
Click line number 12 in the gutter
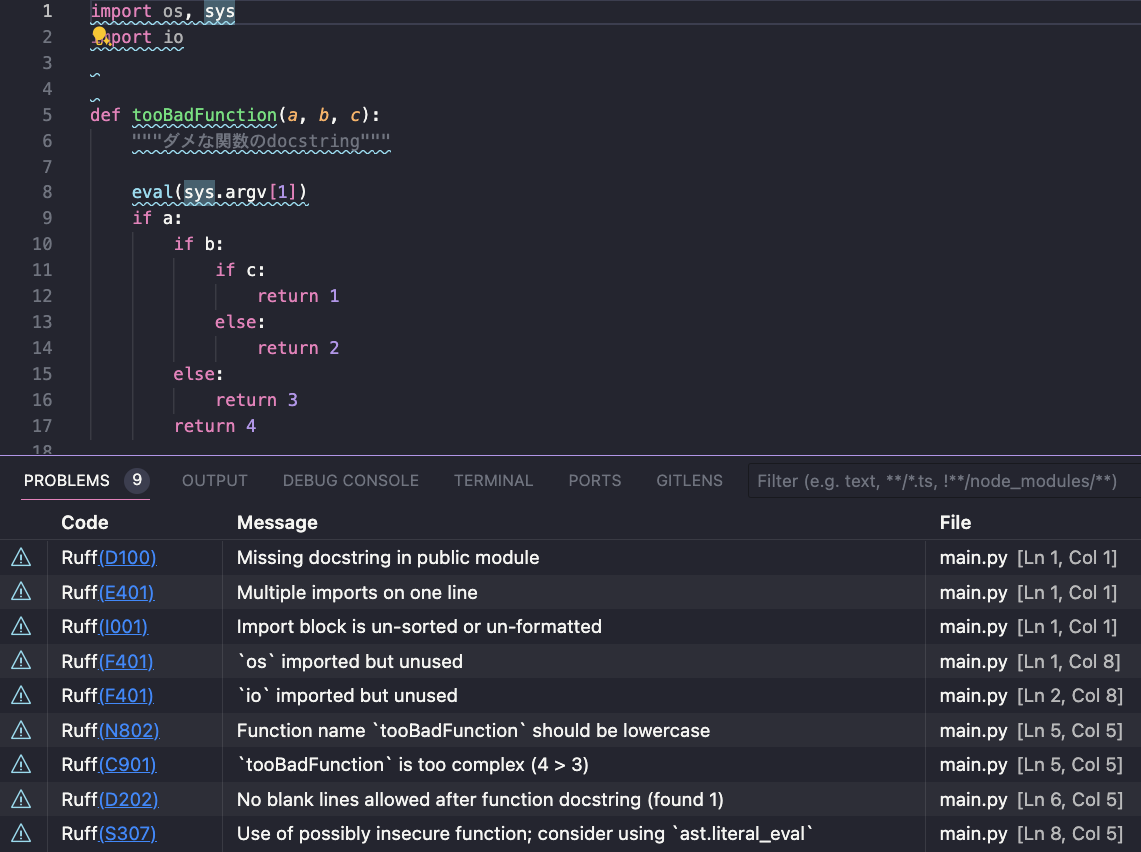click(42, 296)
